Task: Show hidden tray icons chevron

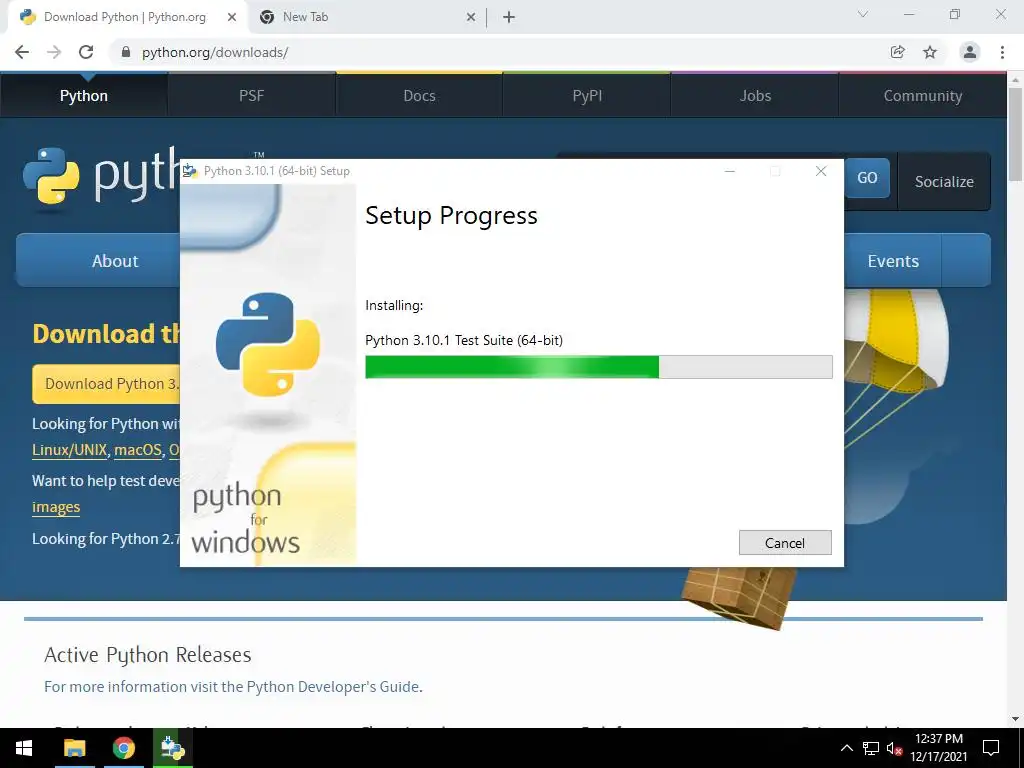Action: click(846, 748)
